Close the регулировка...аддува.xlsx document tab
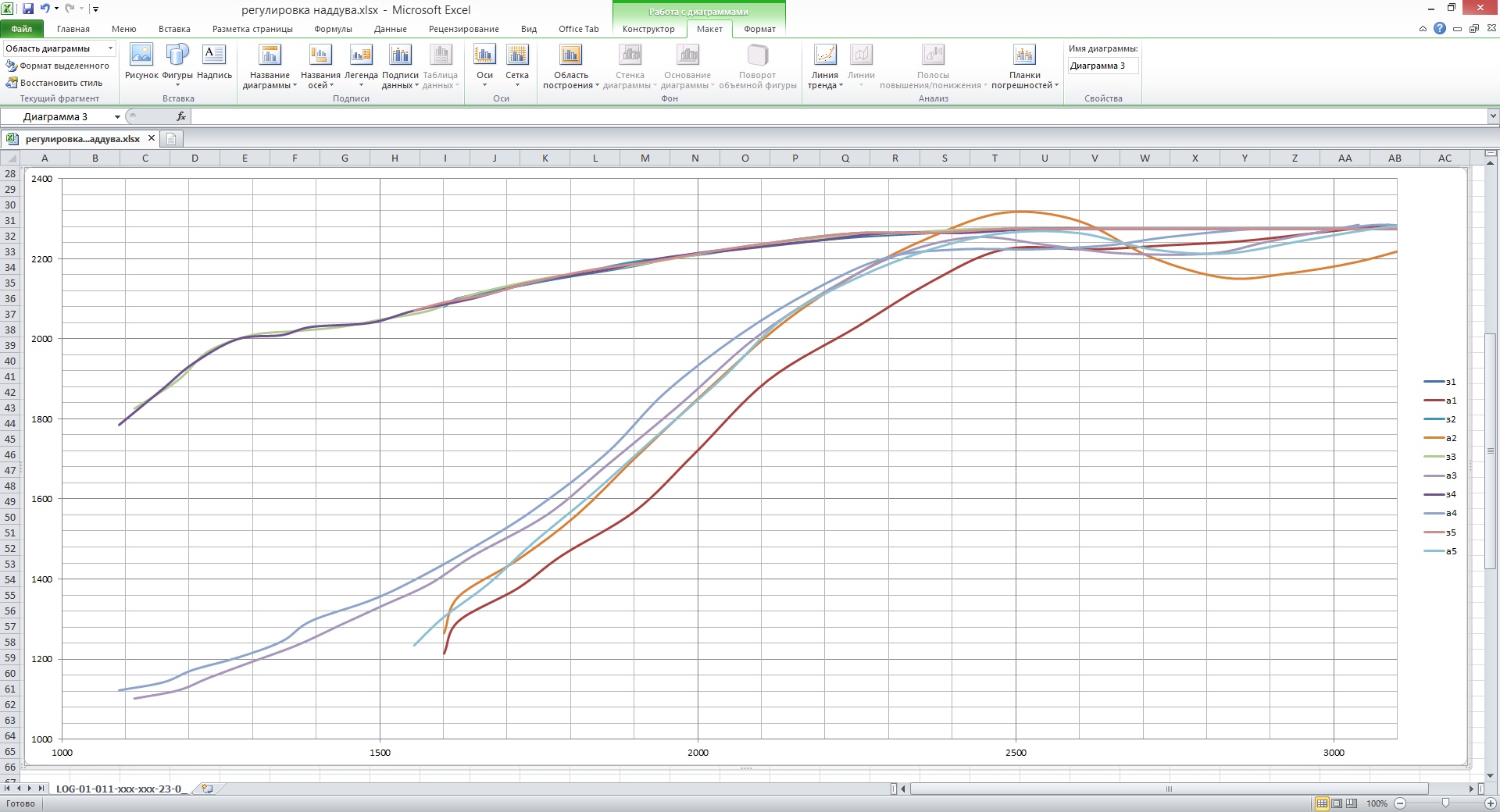1500x812 pixels. coord(152,138)
